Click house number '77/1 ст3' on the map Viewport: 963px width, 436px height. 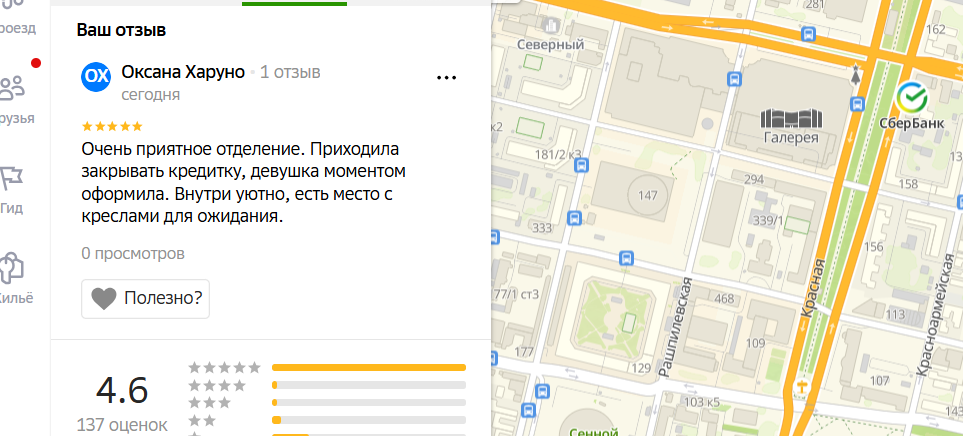517,294
